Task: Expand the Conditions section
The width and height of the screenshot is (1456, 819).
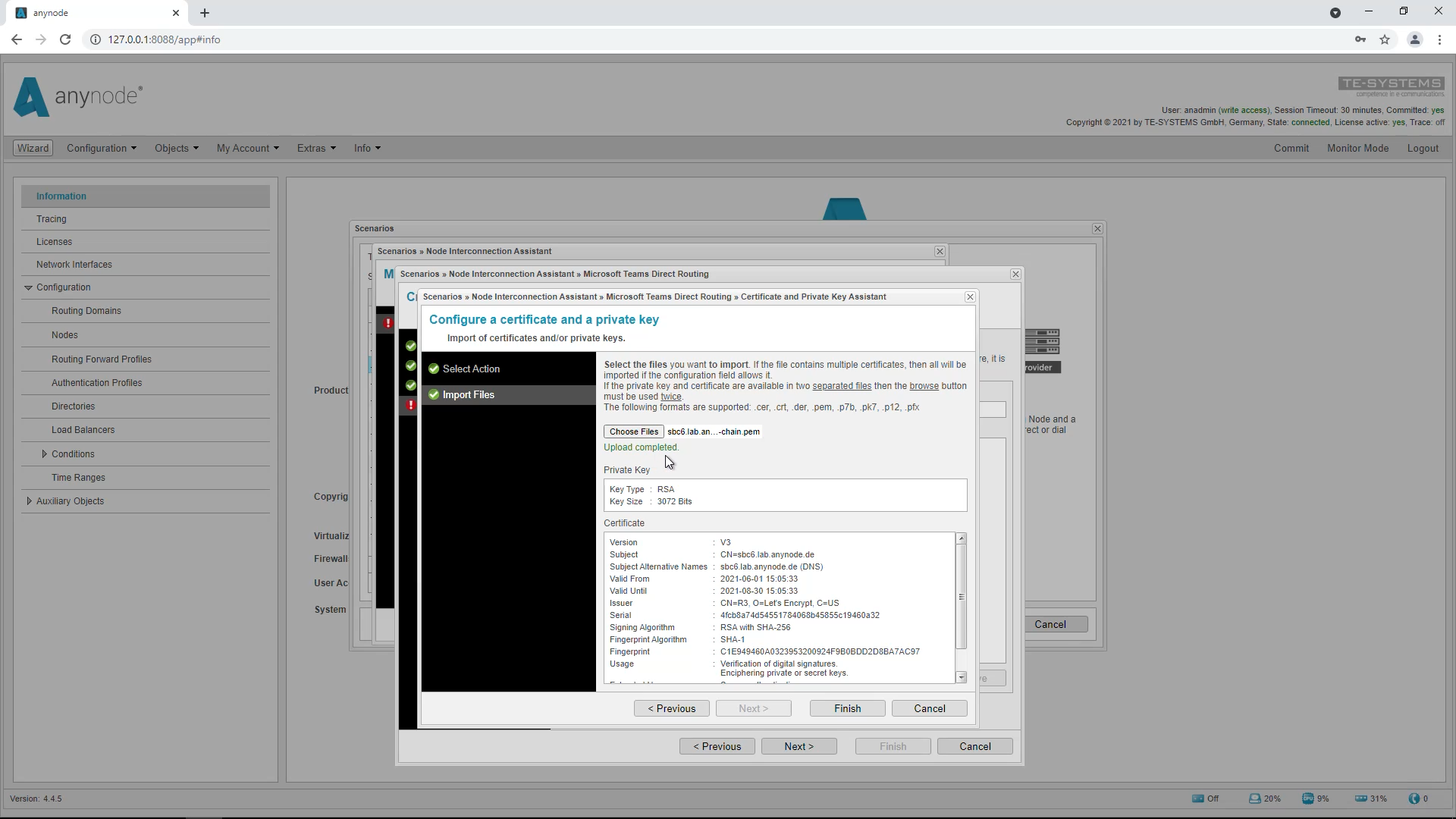Action: pos(45,453)
